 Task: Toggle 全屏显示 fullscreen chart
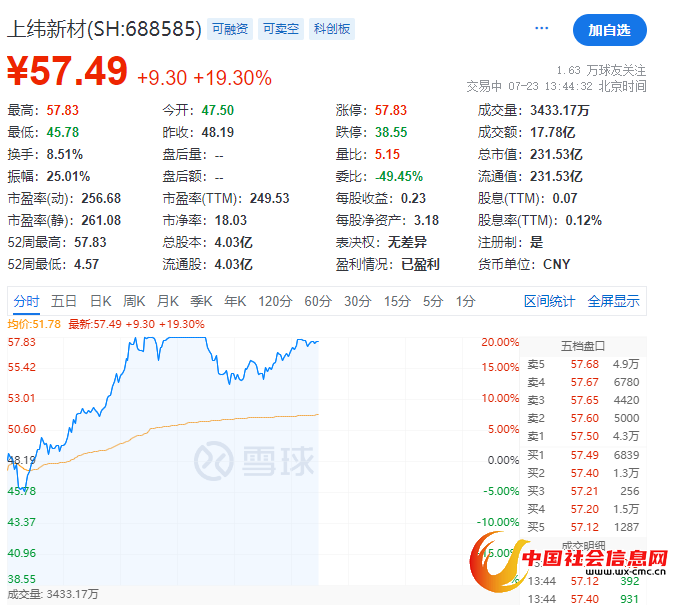(613, 301)
